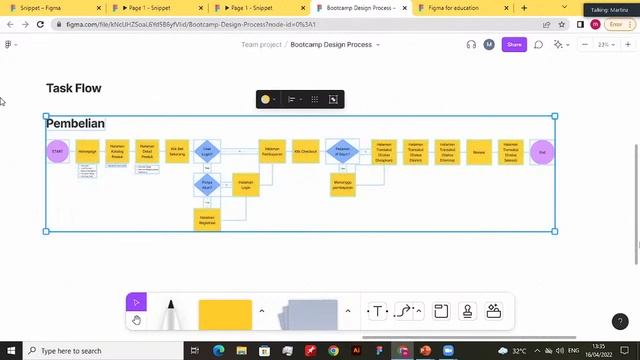Switch to the second Page 1 - Snippet tab
This screenshot has height=360, width=640.
(260, 8)
